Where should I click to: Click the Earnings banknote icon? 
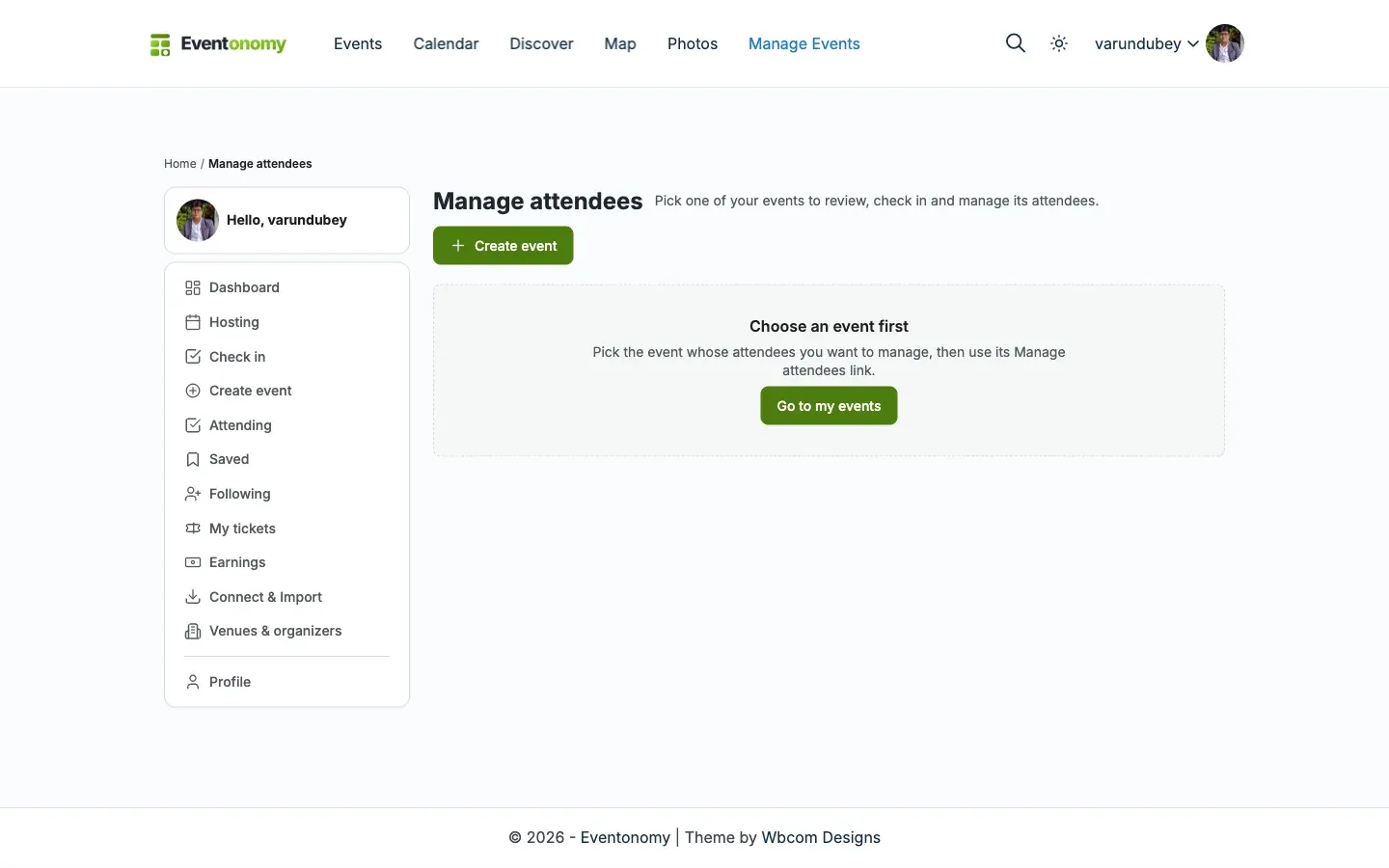tap(193, 562)
